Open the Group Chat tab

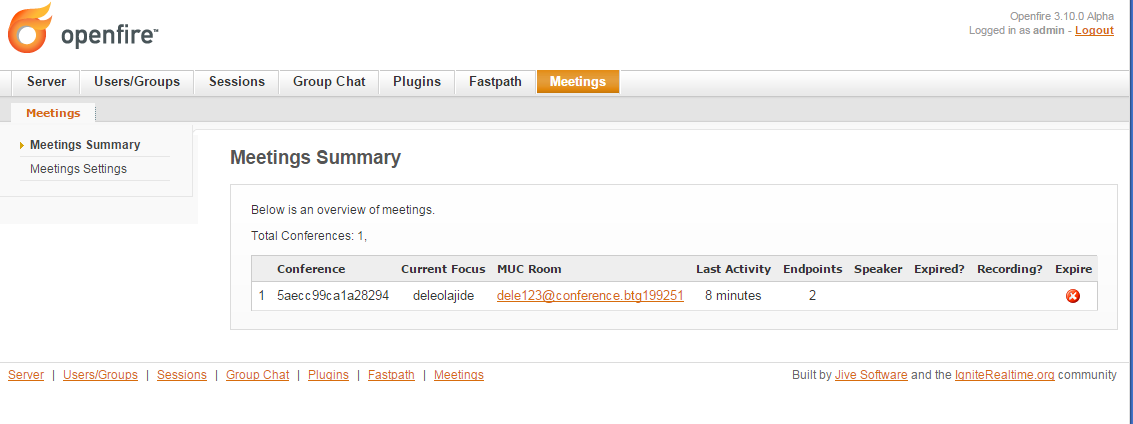tap(329, 82)
